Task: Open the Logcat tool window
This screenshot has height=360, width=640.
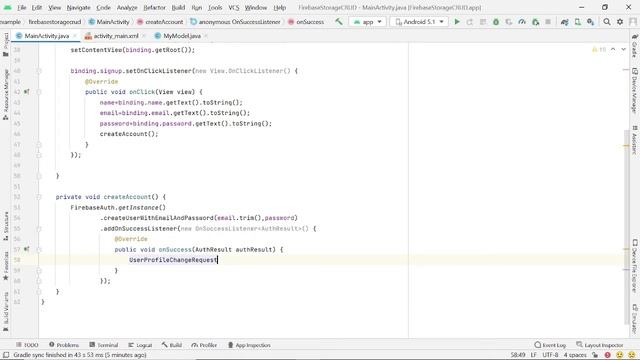Action: click(x=140, y=345)
